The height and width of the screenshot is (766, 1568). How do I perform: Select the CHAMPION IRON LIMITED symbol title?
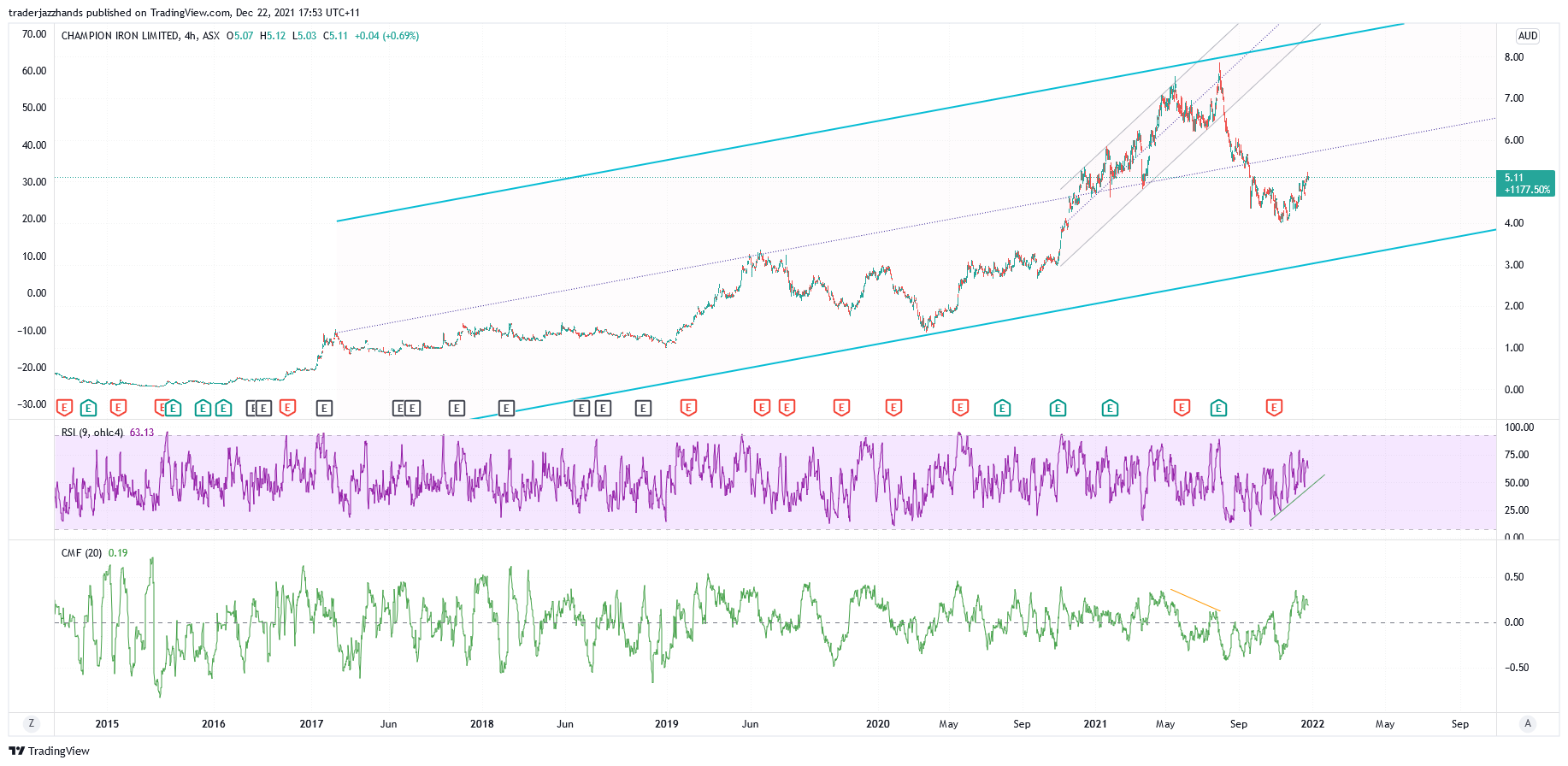click(x=121, y=36)
